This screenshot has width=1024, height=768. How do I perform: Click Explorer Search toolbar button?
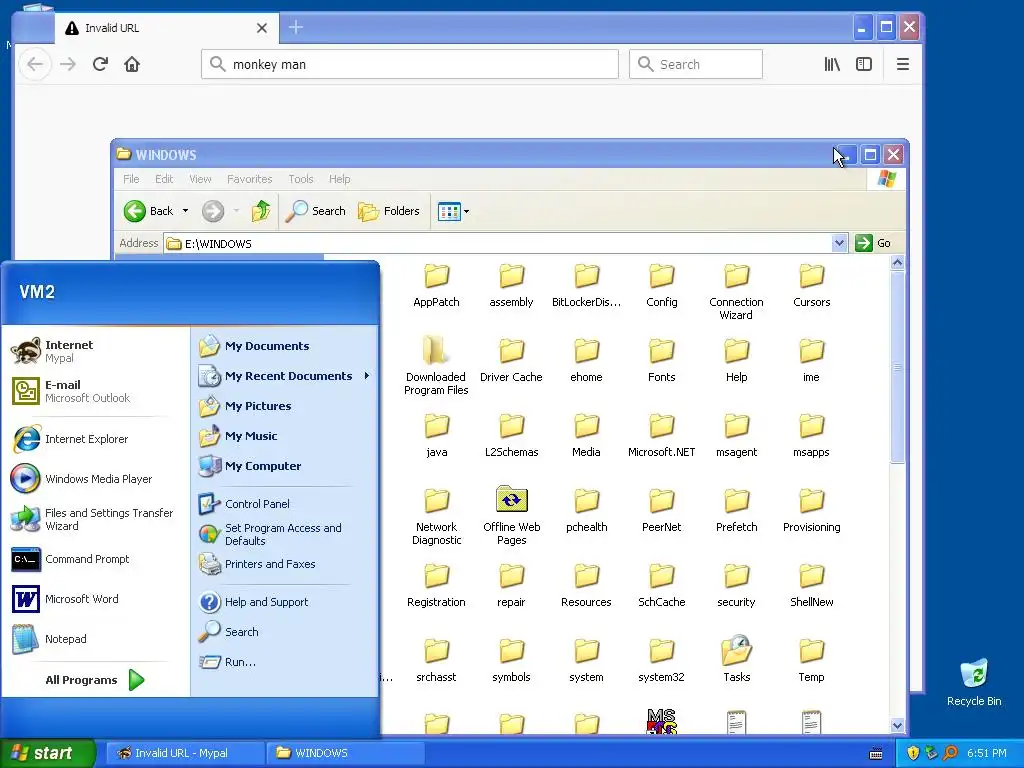coord(315,211)
